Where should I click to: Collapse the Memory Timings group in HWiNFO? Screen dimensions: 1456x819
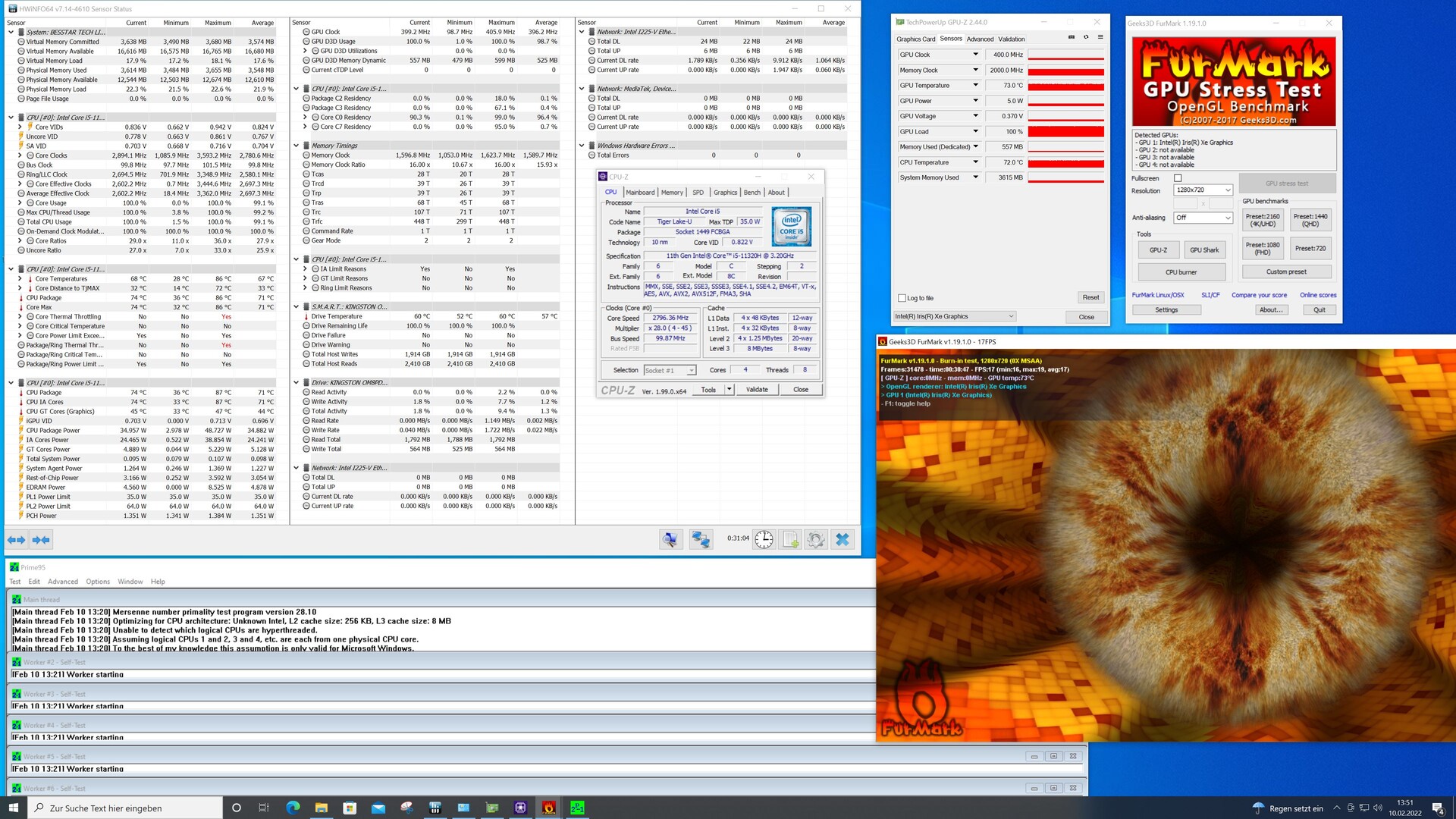coord(297,146)
